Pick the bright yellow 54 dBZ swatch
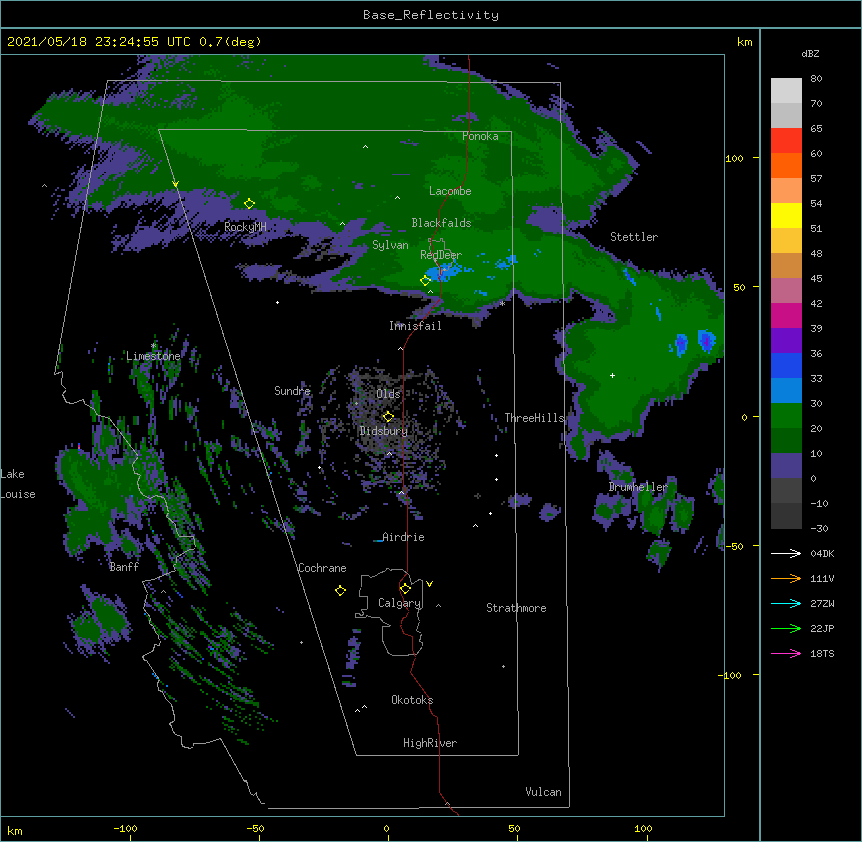Screen dimensions: 862x842 pyautogui.click(x=786, y=215)
